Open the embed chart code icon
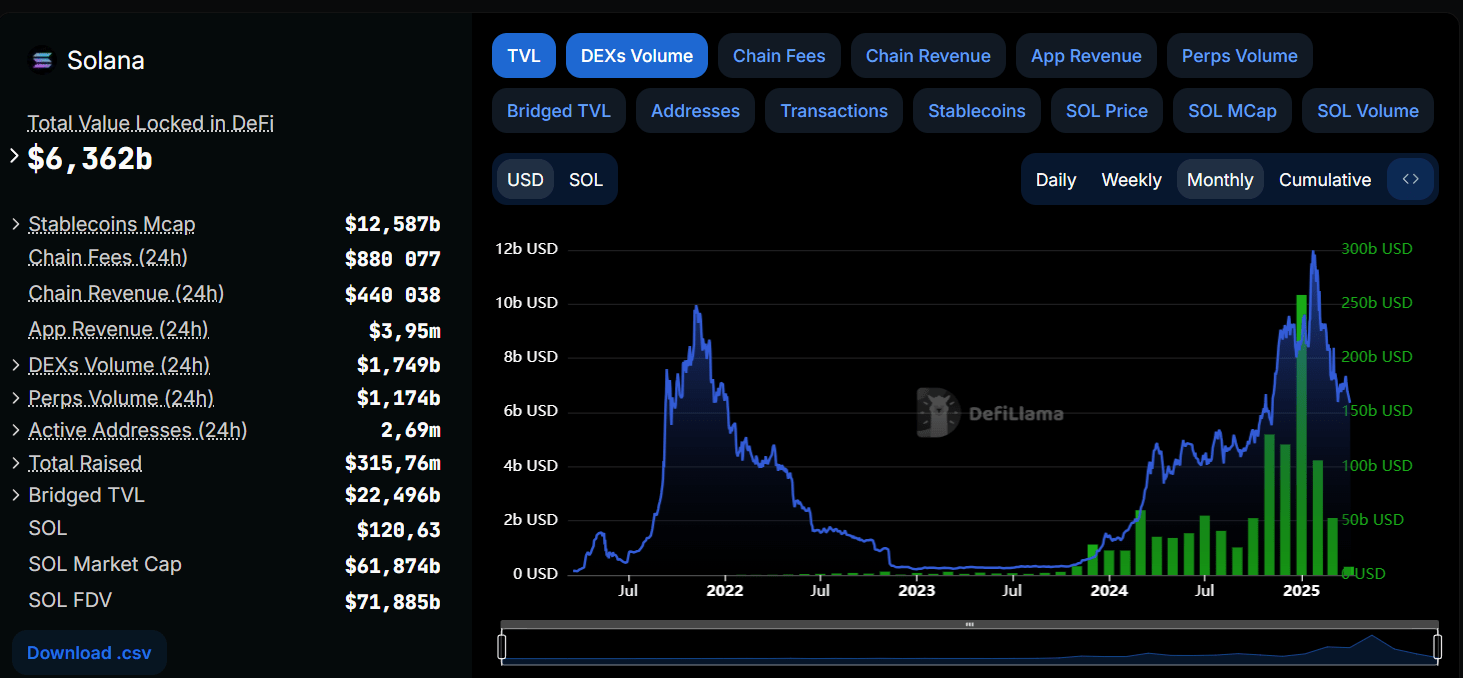This screenshot has height=678, width=1463. 1411,180
